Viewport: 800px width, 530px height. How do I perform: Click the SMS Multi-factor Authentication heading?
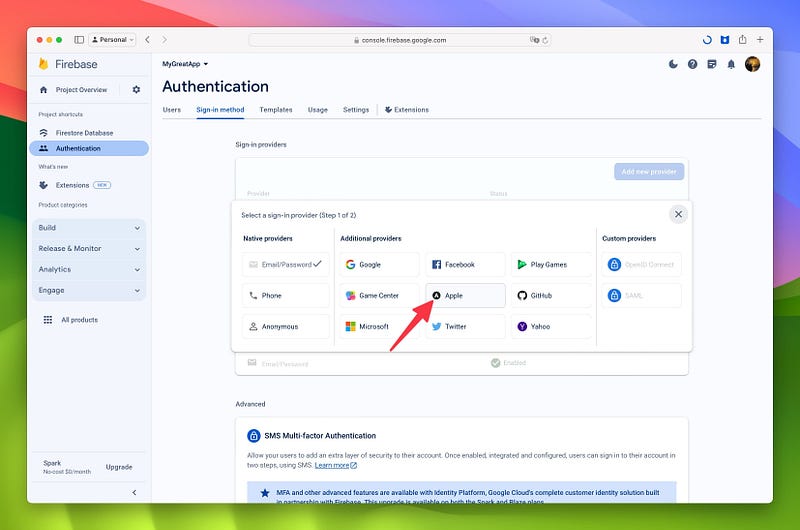point(320,436)
